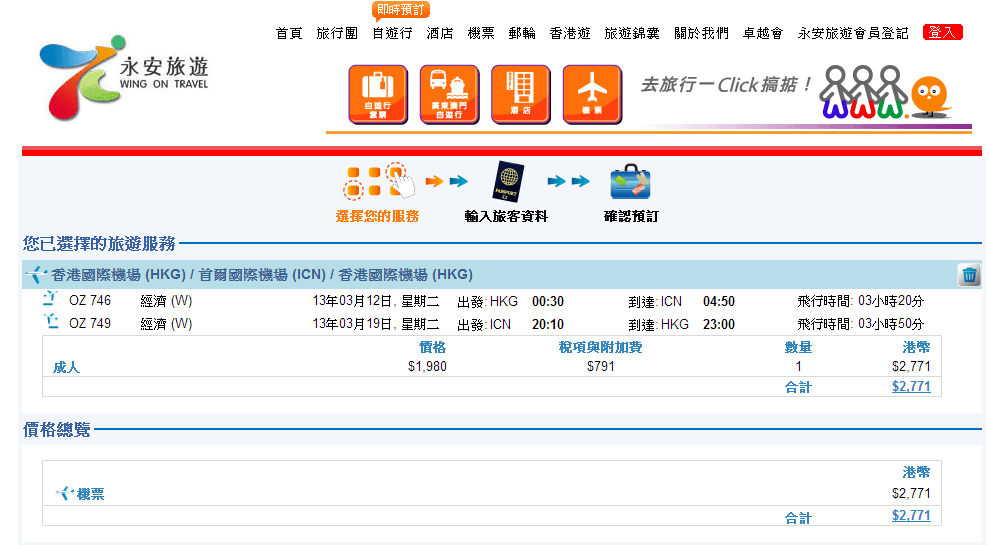Click the 選擇您的服務 step icon
989x545 pixels.
point(376,181)
